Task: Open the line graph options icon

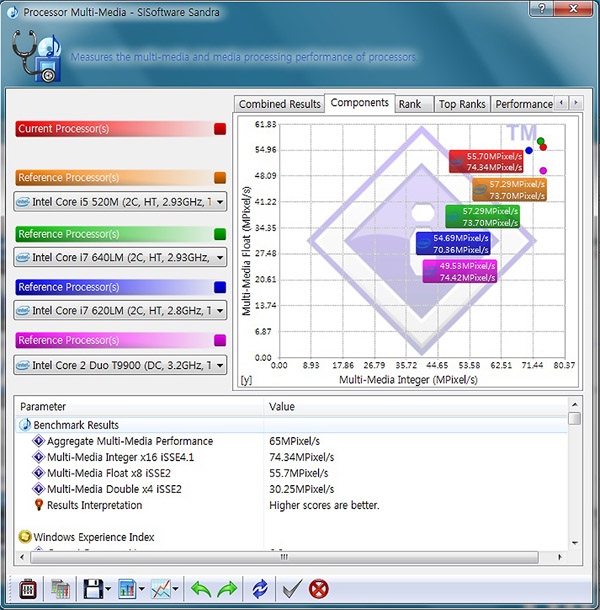Action: point(161,589)
